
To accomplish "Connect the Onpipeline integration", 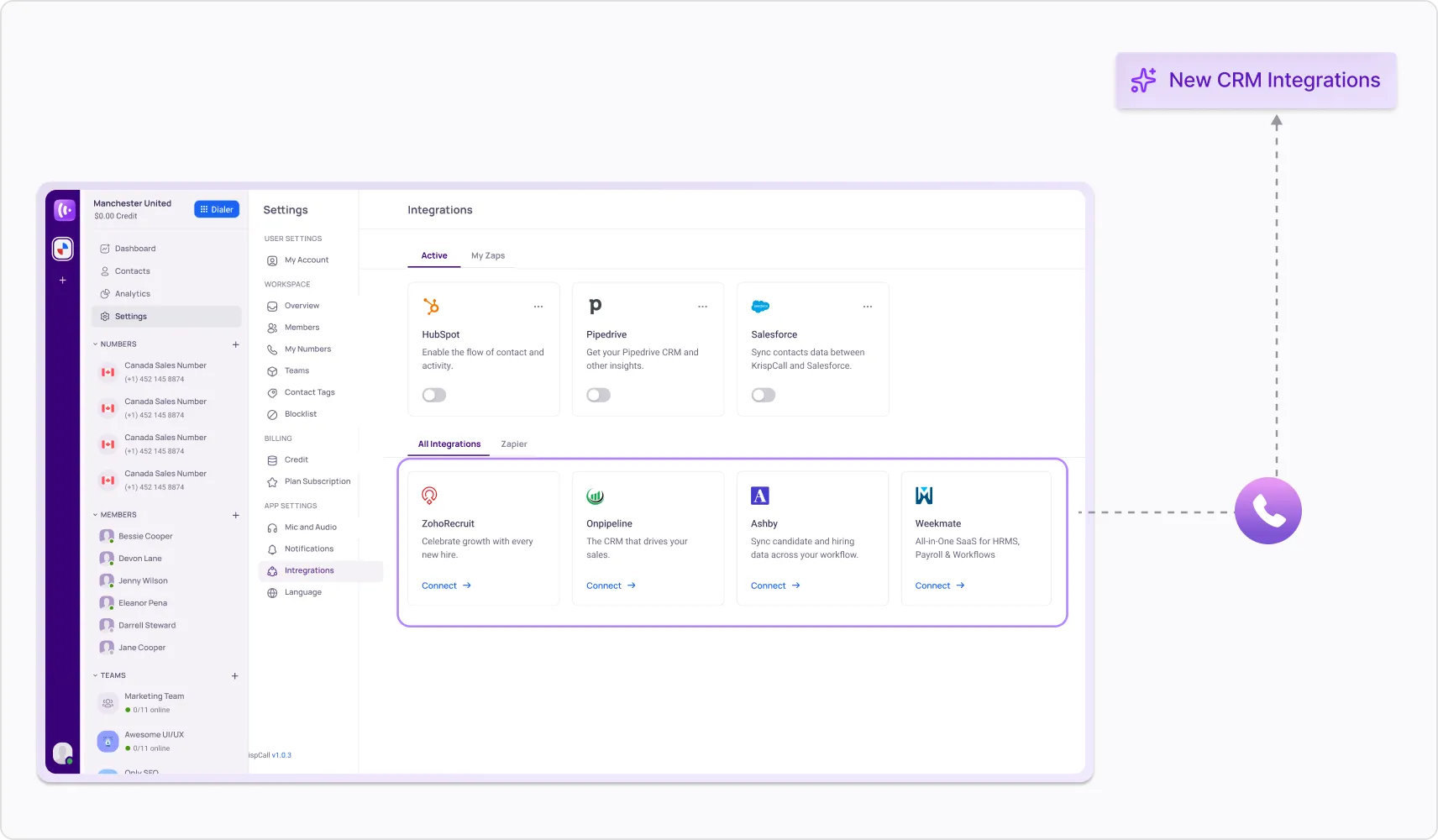I will click(611, 586).
